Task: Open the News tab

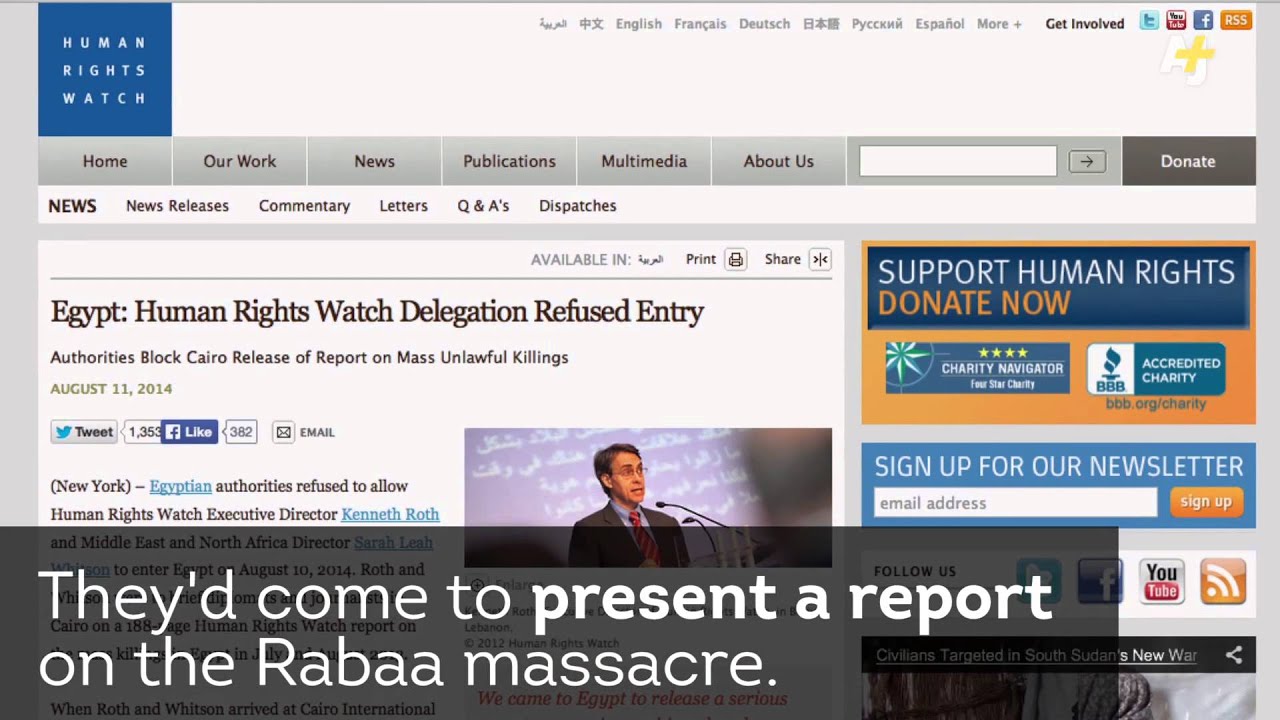Action: pyautogui.click(x=374, y=161)
